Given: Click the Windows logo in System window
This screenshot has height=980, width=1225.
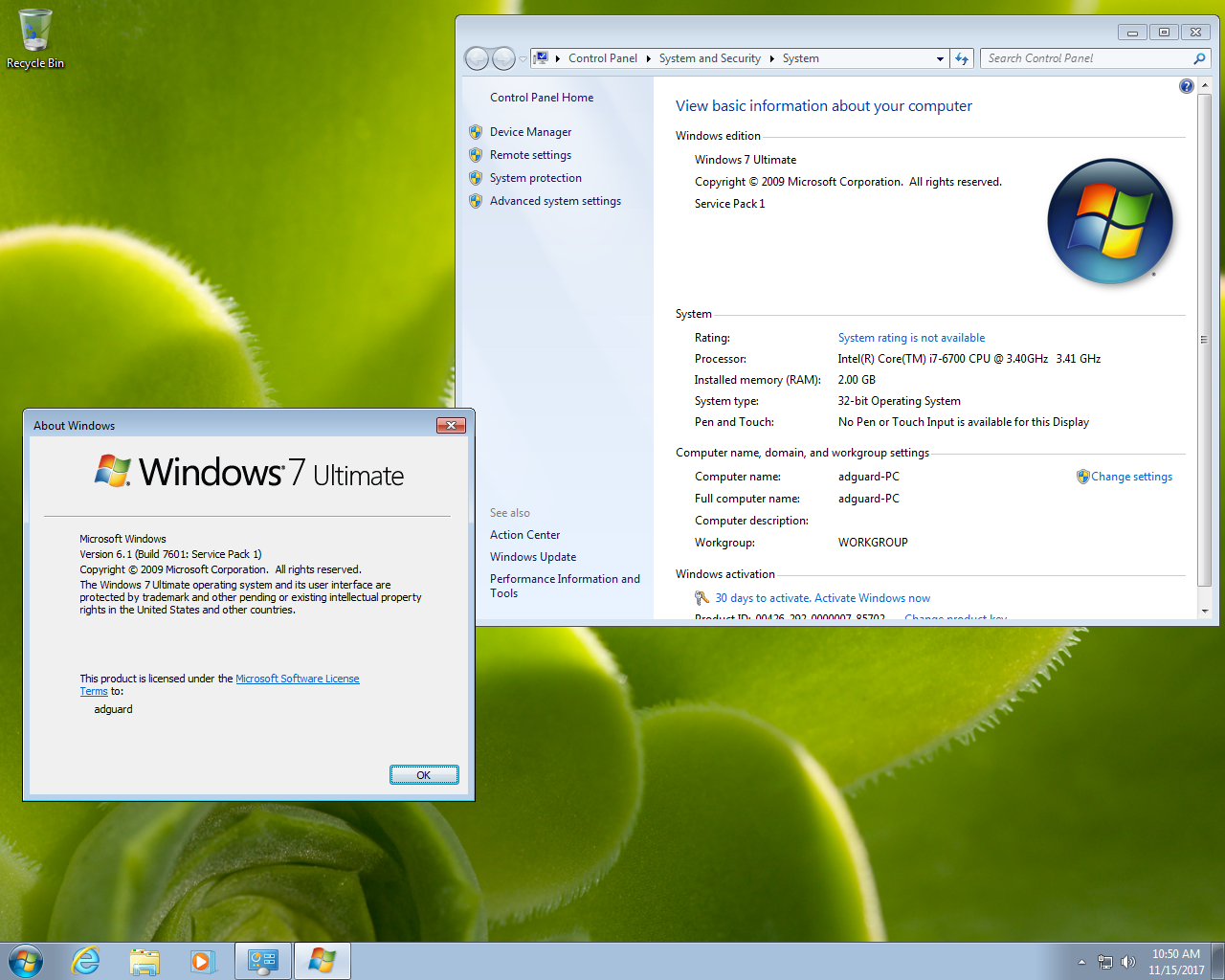Looking at the screenshot, I should (x=1110, y=222).
